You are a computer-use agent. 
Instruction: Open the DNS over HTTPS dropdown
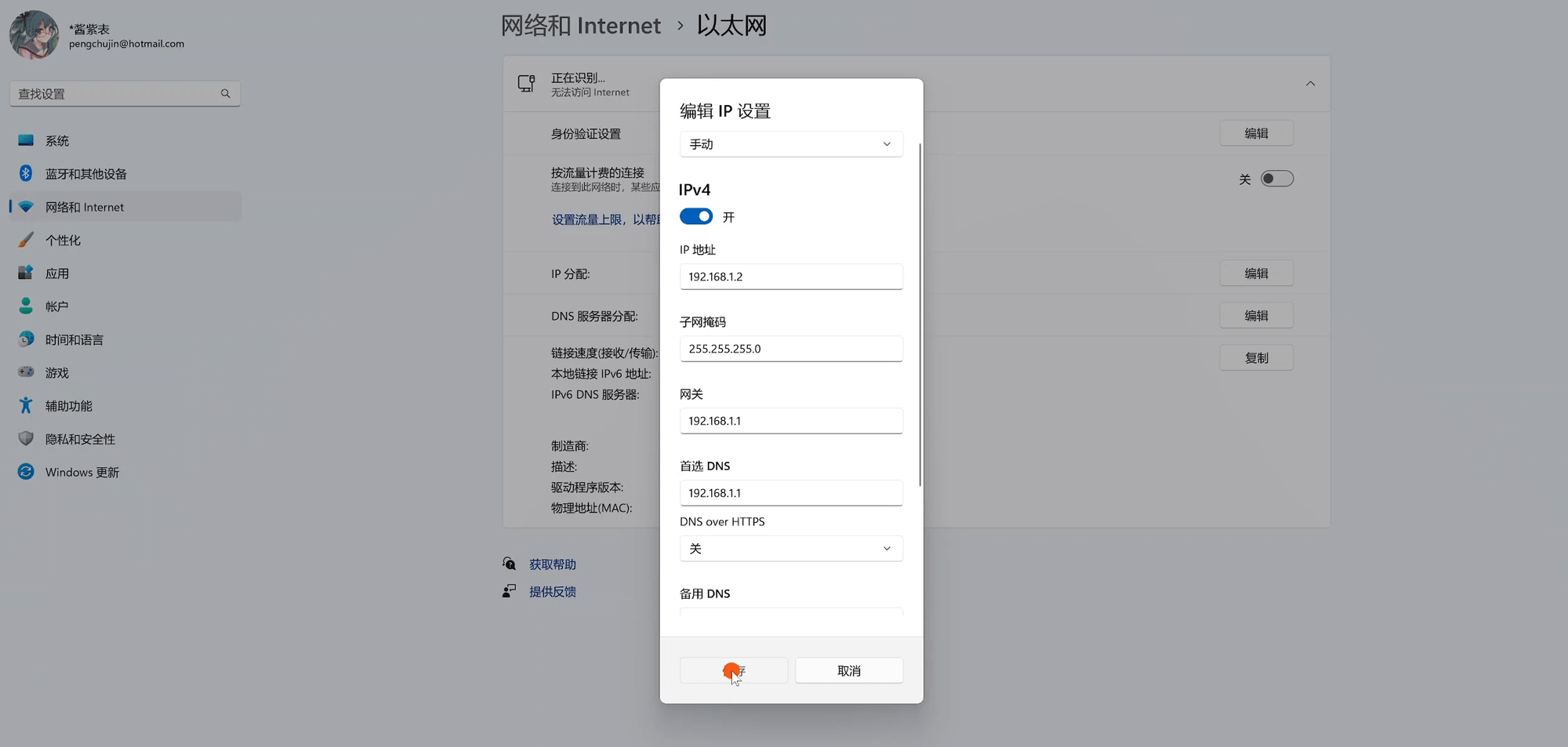click(790, 548)
